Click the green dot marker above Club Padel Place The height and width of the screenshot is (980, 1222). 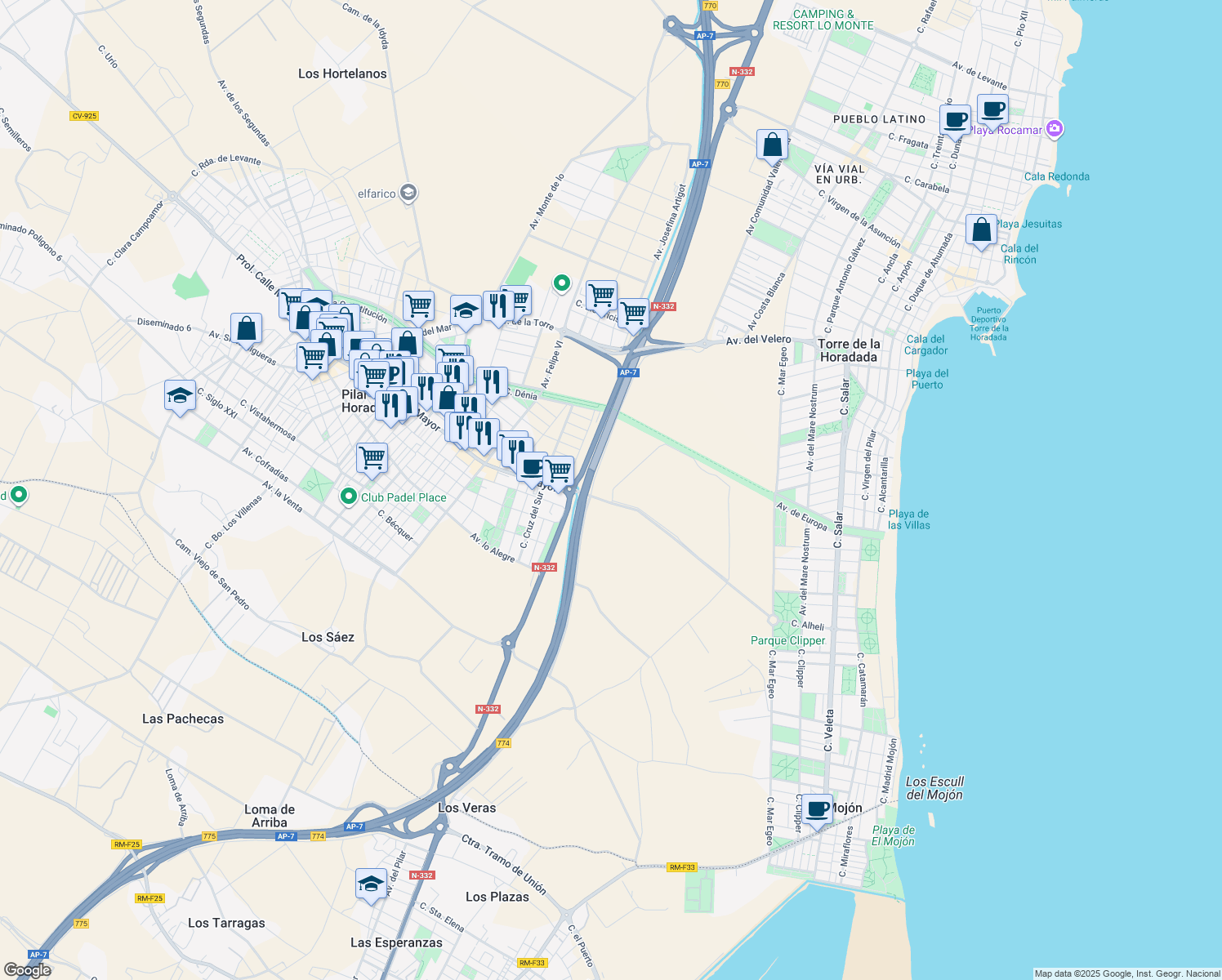350,495
